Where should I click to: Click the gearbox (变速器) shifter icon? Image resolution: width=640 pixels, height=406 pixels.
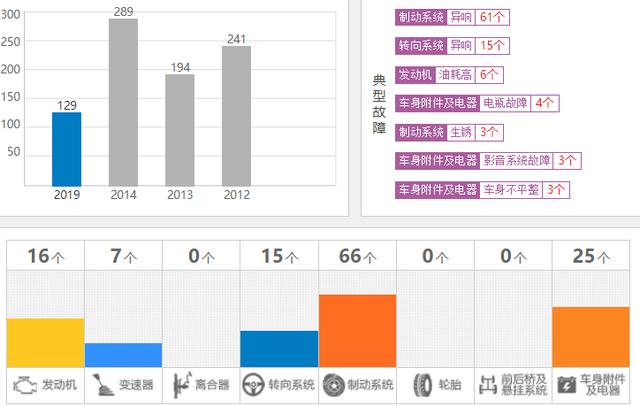pyautogui.click(x=103, y=385)
